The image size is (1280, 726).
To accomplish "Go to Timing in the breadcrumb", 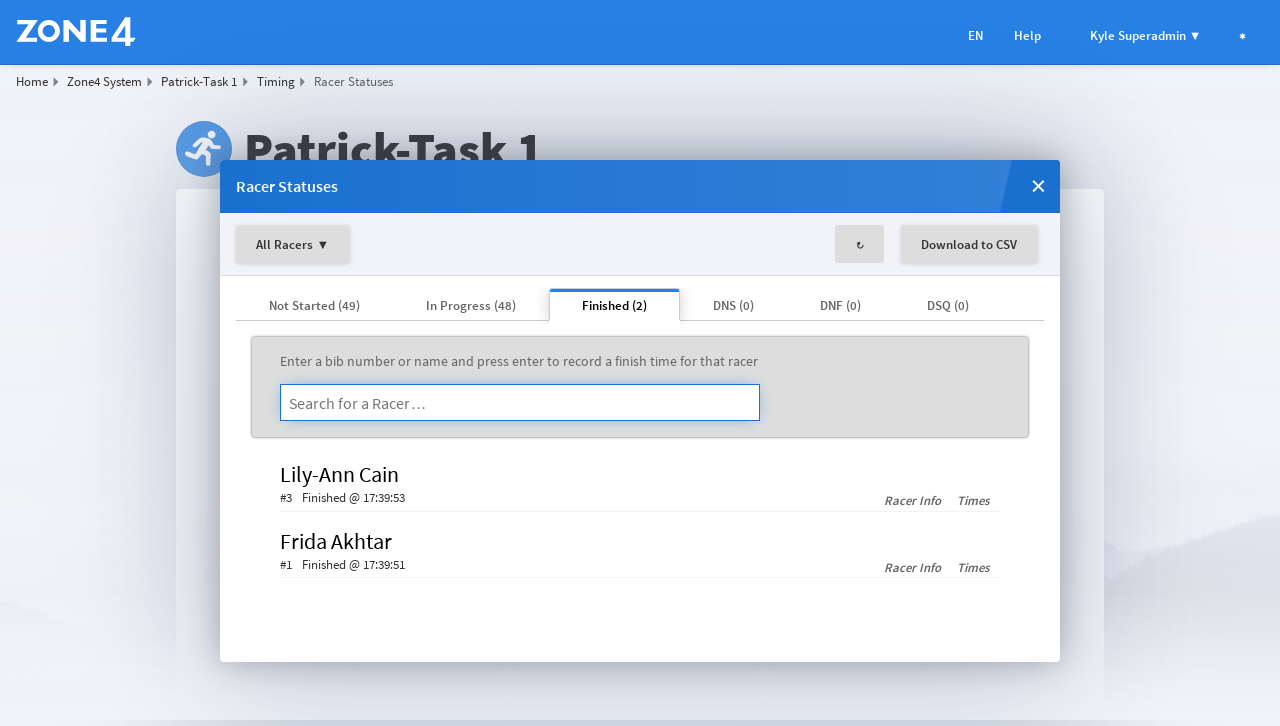I will (275, 82).
